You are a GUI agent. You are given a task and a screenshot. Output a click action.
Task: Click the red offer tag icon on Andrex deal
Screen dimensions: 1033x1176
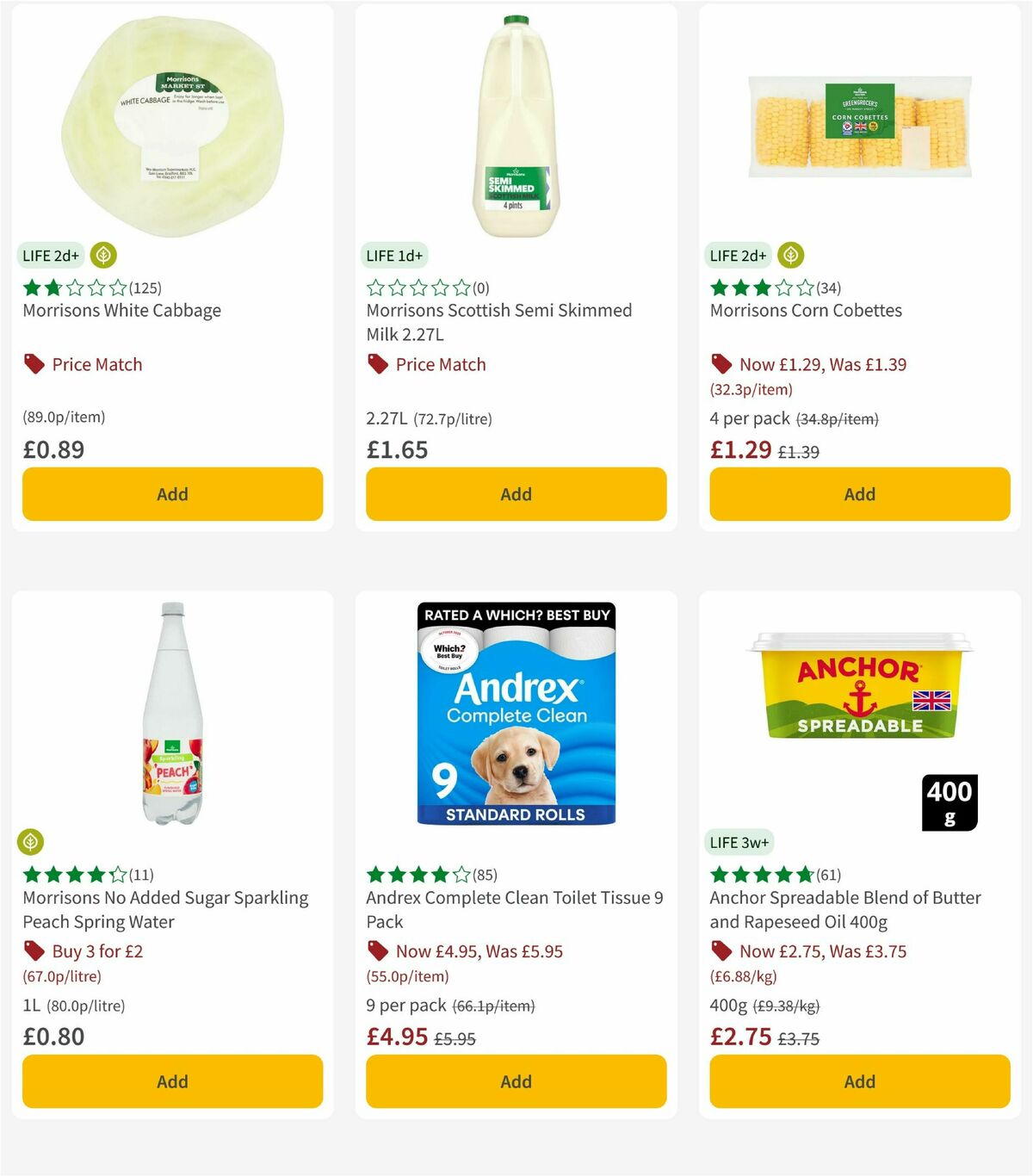coord(377,951)
